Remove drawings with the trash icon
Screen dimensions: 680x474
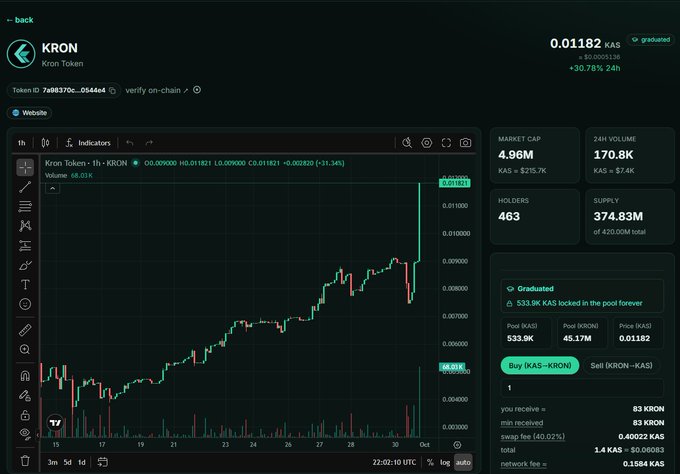pyautogui.click(x=25, y=461)
